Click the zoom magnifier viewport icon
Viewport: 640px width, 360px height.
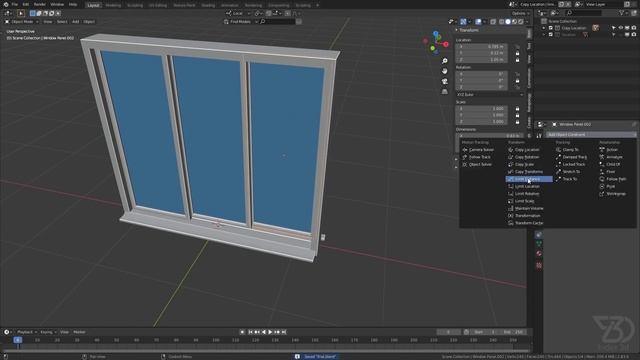click(444, 61)
